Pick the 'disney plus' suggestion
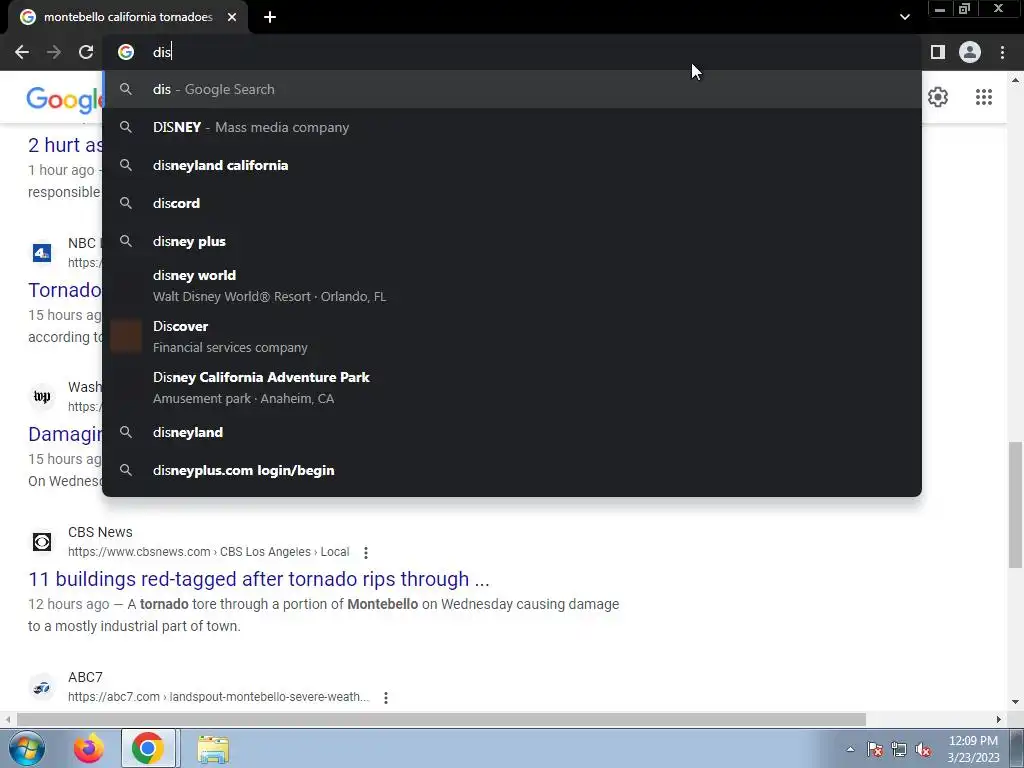1024x768 pixels. pyautogui.click(x=512, y=241)
